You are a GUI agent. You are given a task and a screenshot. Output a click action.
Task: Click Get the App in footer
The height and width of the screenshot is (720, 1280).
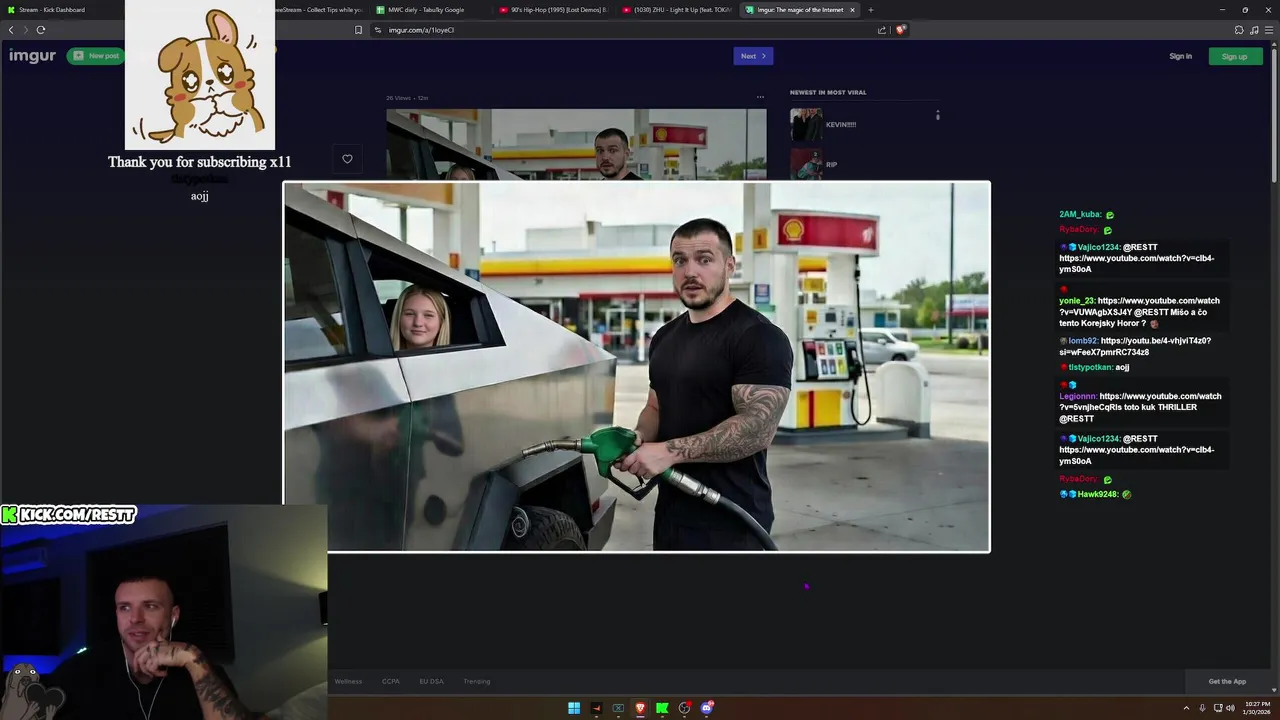[1227, 681]
